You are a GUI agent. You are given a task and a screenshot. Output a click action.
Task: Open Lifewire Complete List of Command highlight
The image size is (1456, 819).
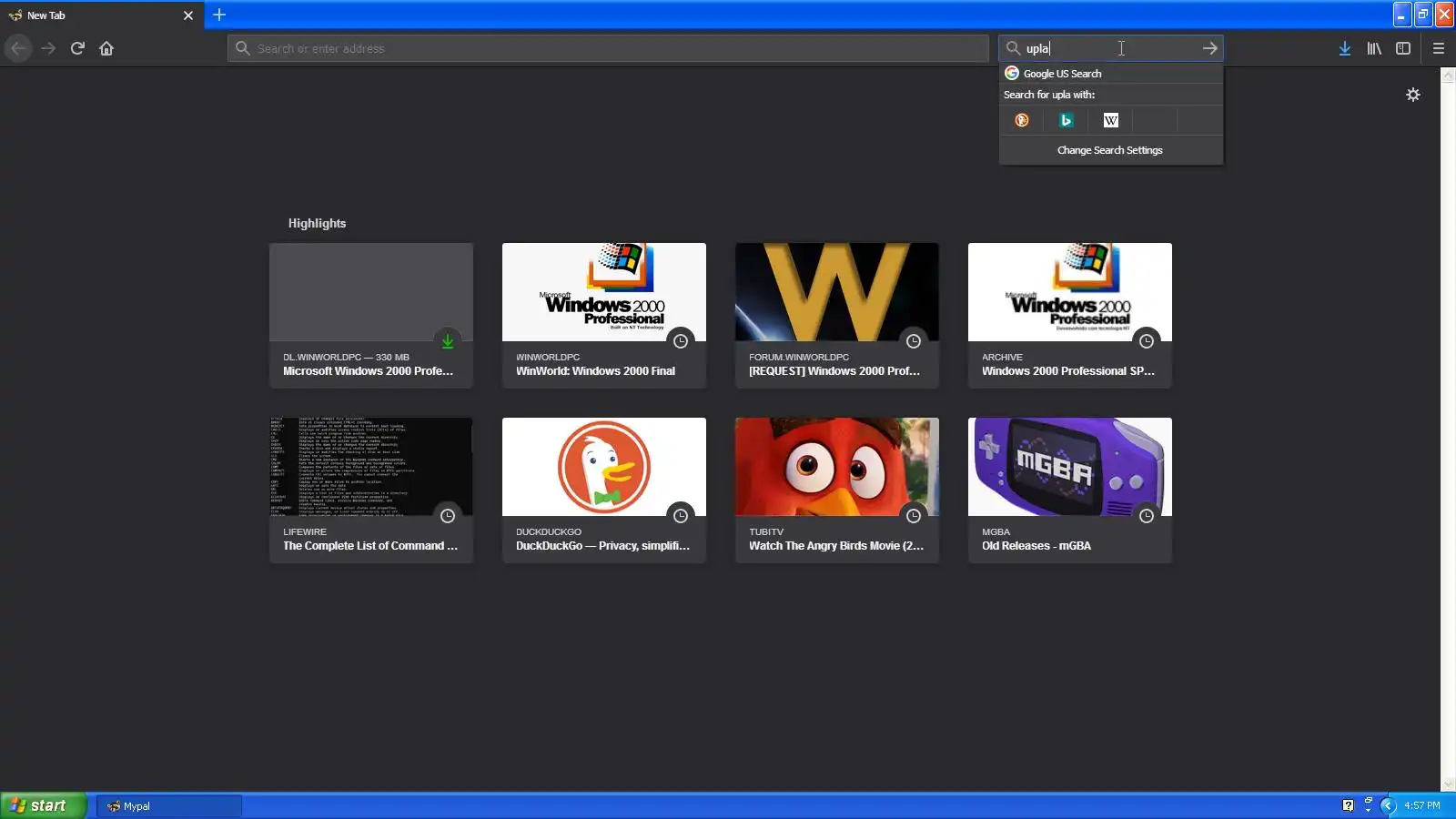coord(371,490)
